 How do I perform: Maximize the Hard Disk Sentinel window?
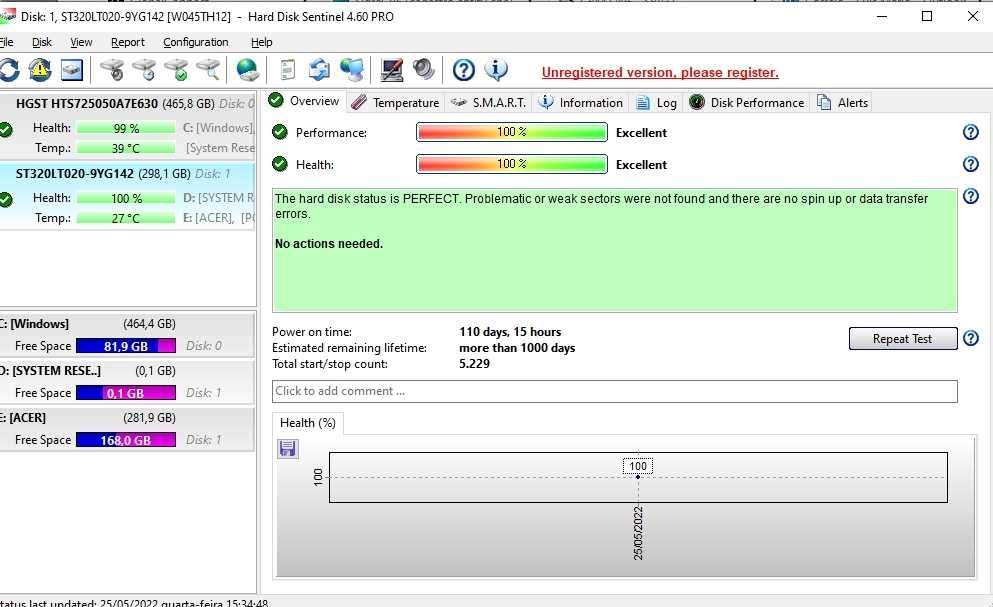coord(927,16)
